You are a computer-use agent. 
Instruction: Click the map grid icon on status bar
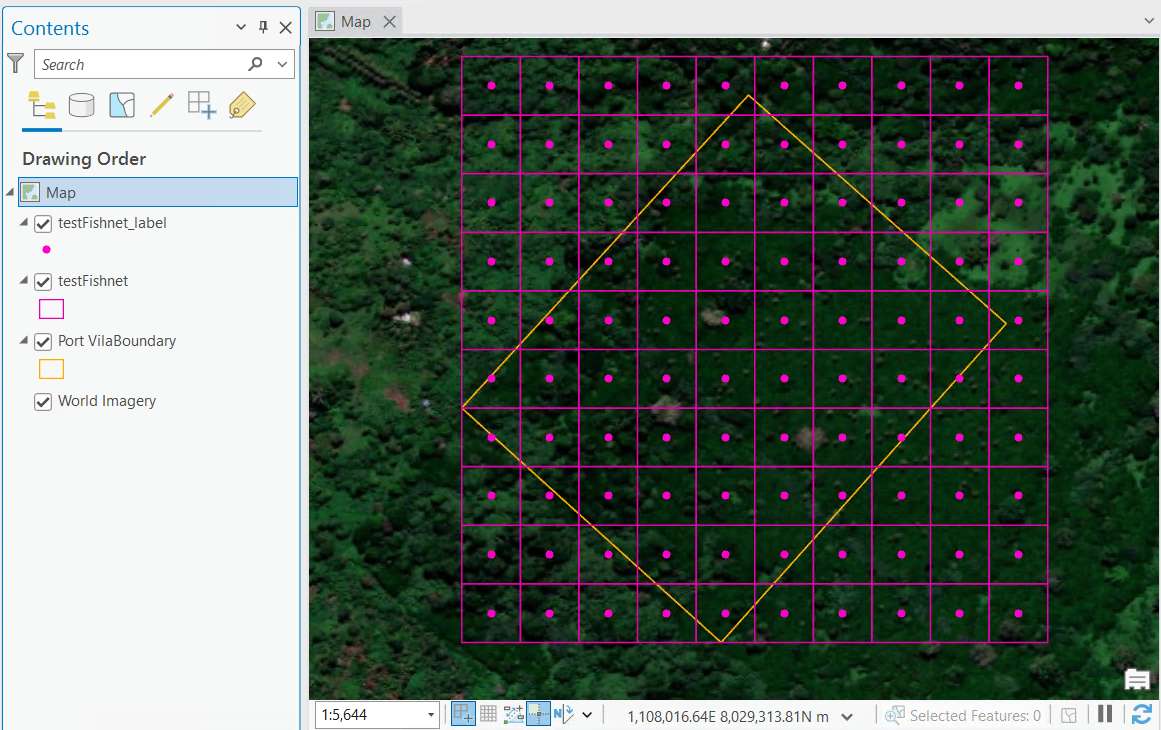[x=488, y=714]
